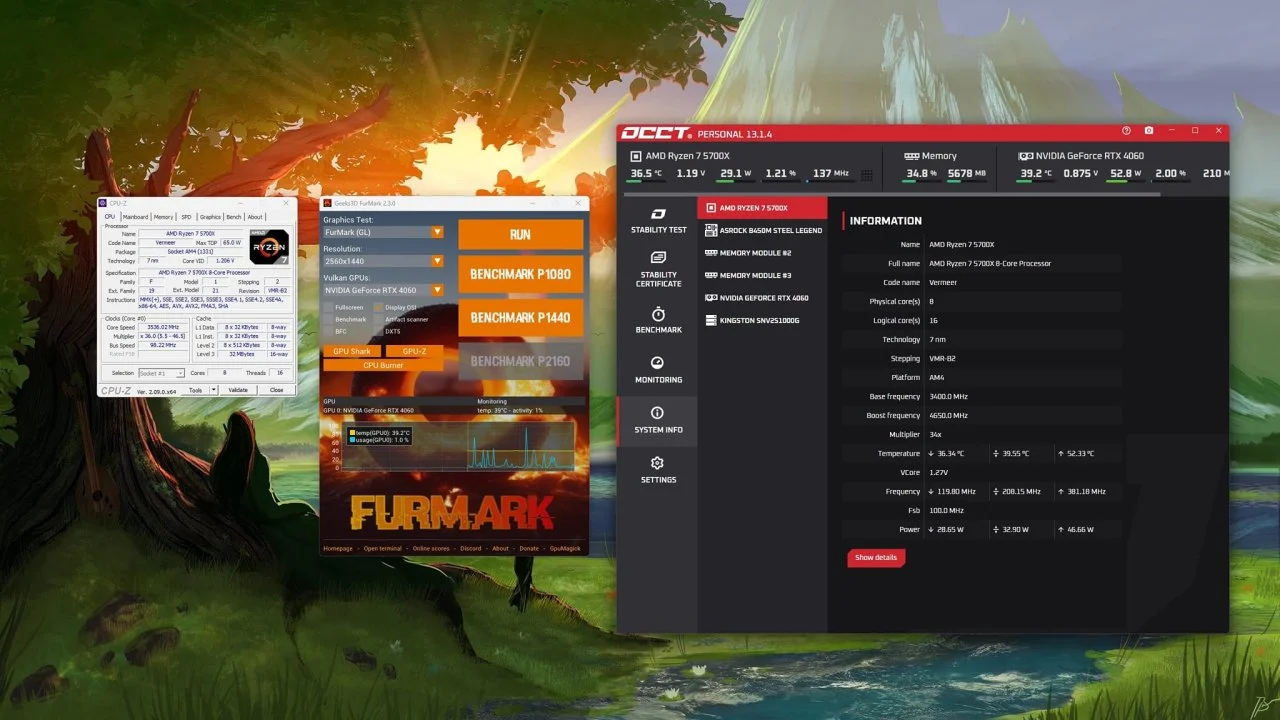The width and height of the screenshot is (1280, 720).
Task: Open Stability Test section in OCCT
Action: click(658, 221)
